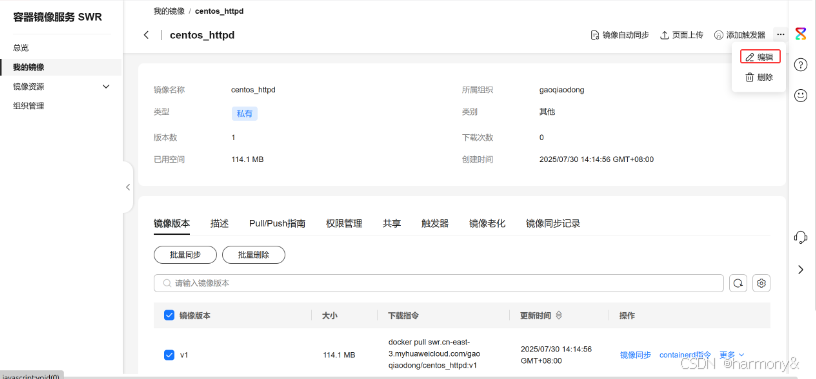Open the 权限管理 tab

tap(344, 224)
